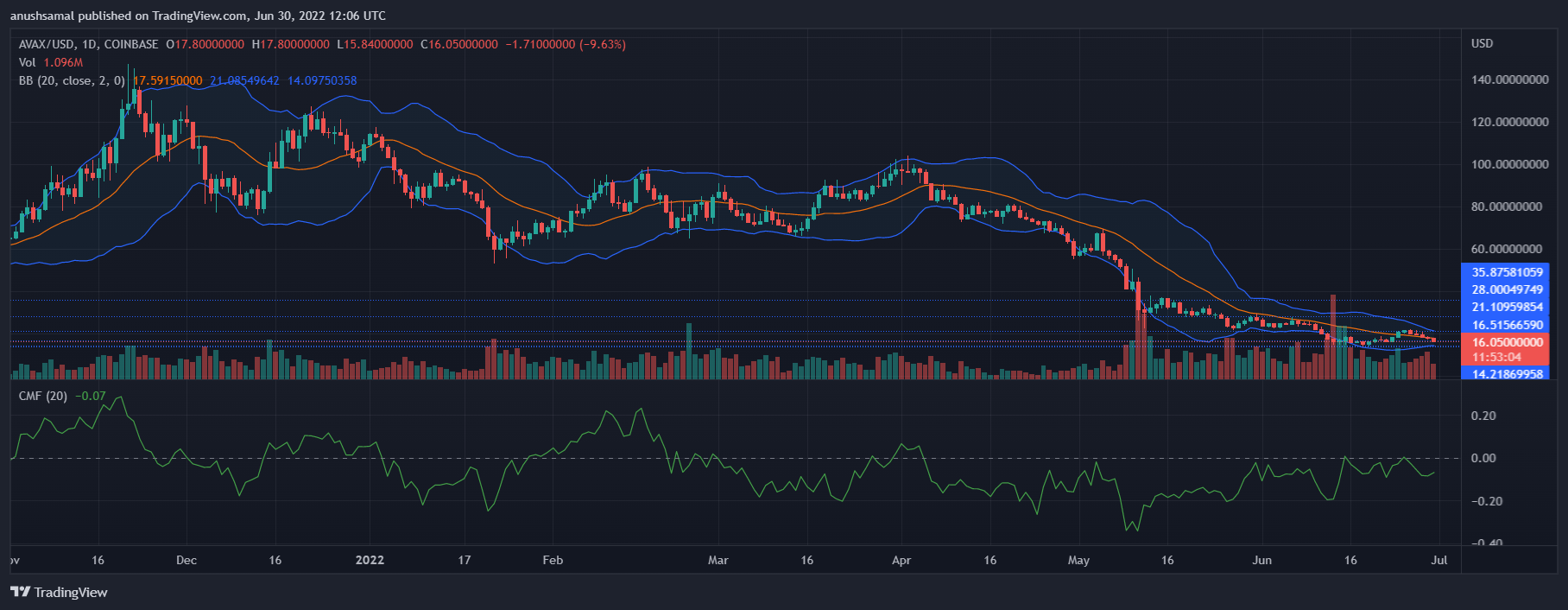Click the red 16.05000000 current price tag
The image size is (1568, 610).
[1507, 342]
